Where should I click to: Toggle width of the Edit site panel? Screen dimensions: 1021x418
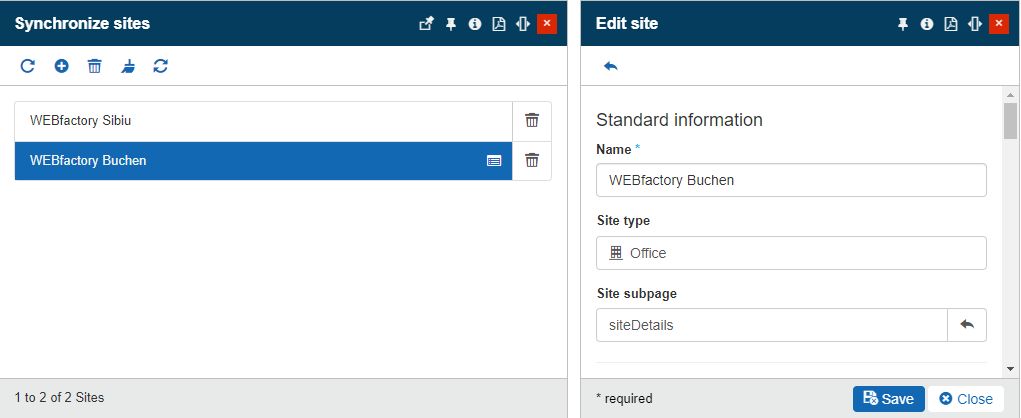974,24
